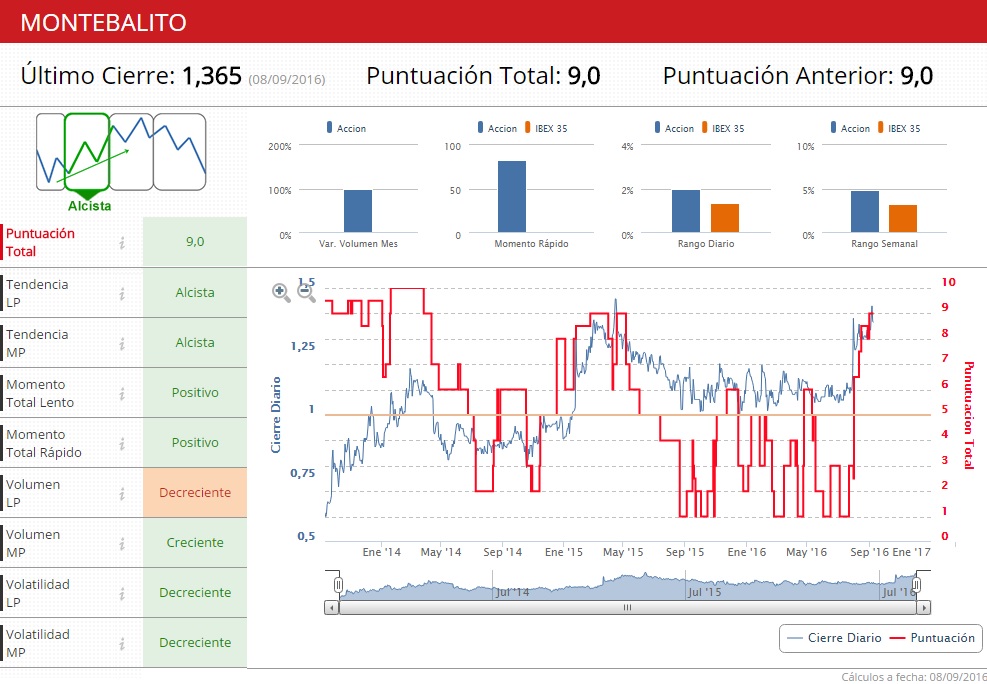
Task: Click the Sep '16 x-axis label
Action: pyautogui.click(x=869, y=552)
